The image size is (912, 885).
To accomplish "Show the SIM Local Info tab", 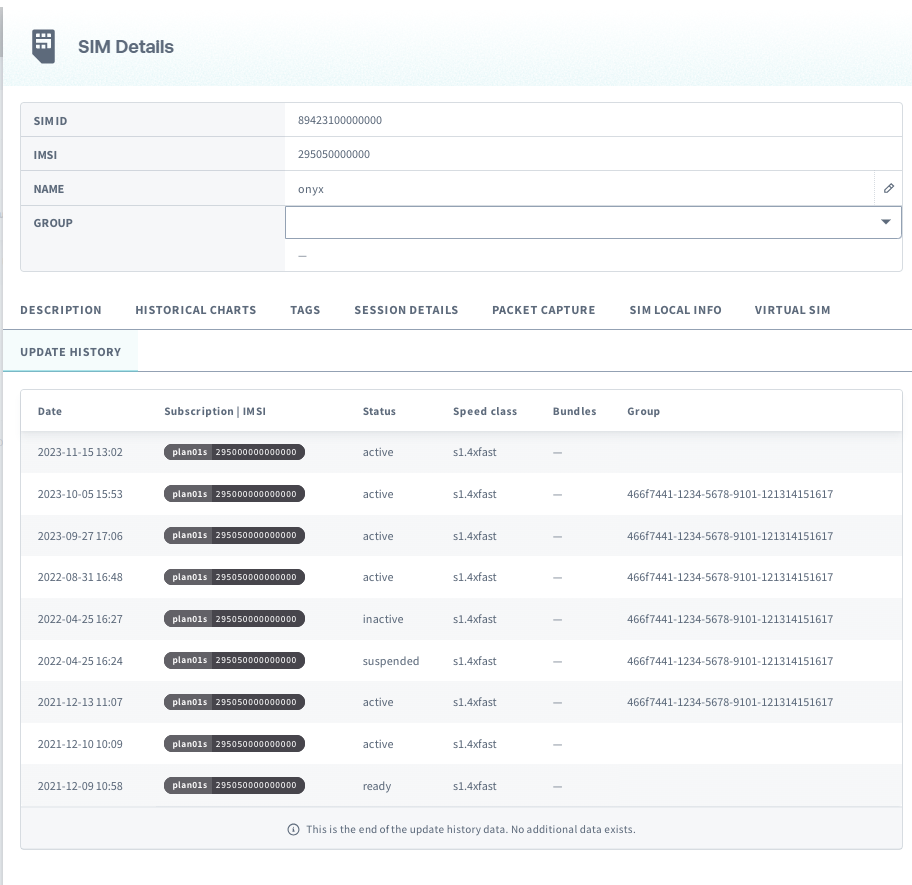I will point(675,310).
